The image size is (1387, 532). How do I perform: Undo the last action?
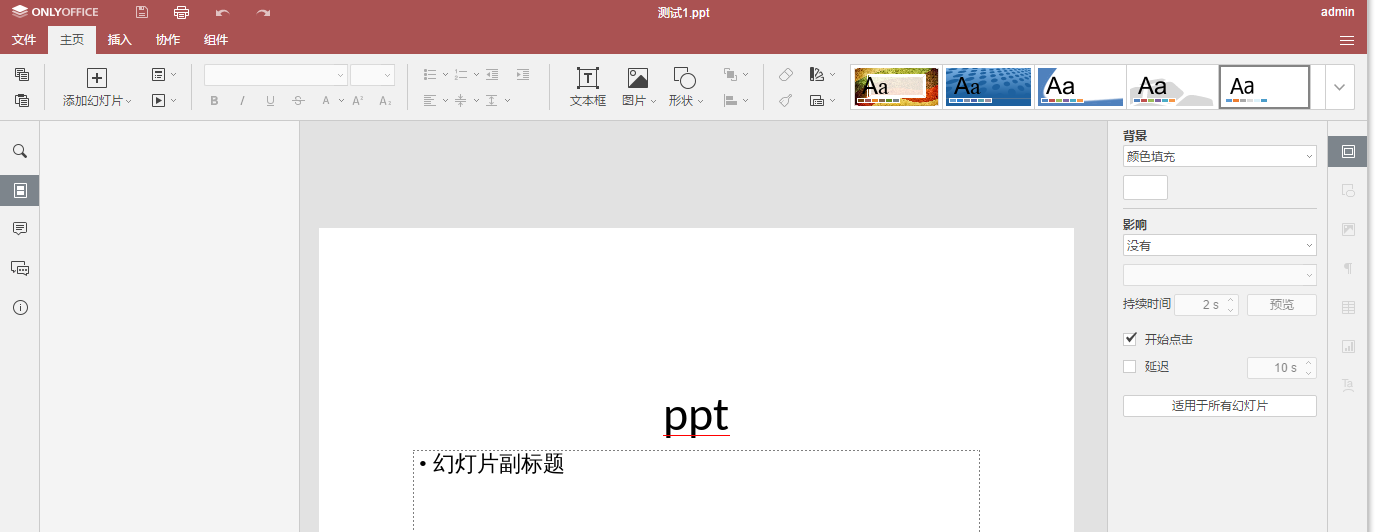click(222, 13)
